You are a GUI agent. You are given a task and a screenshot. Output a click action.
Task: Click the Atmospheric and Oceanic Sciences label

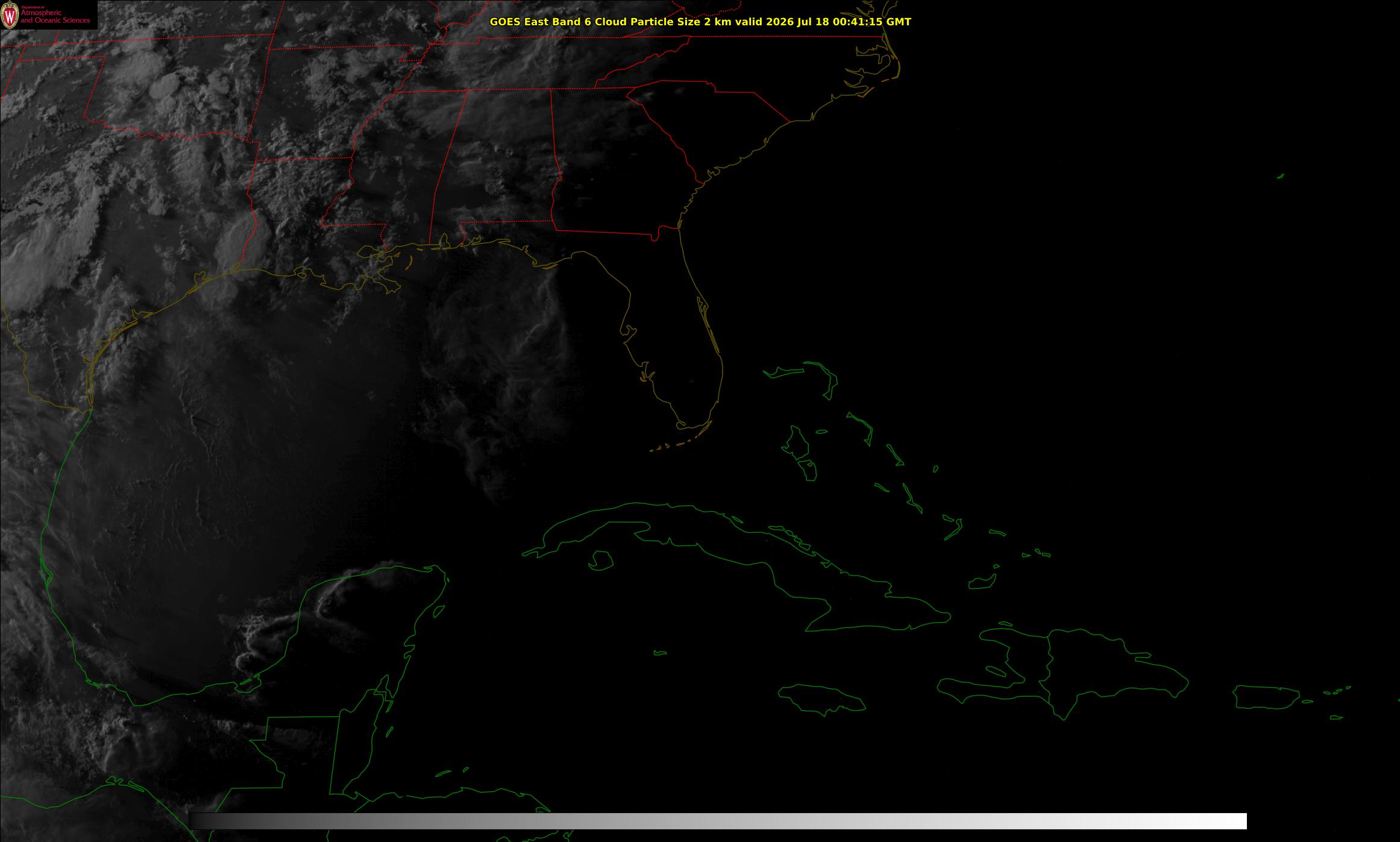point(55,17)
